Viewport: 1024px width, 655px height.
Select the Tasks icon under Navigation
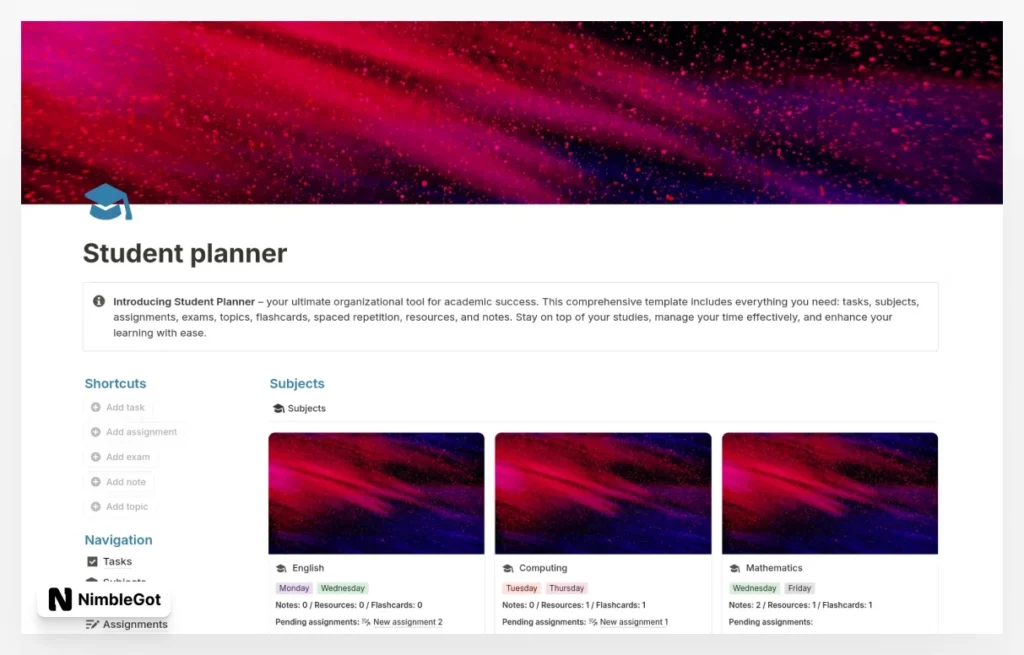pos(91,561)
